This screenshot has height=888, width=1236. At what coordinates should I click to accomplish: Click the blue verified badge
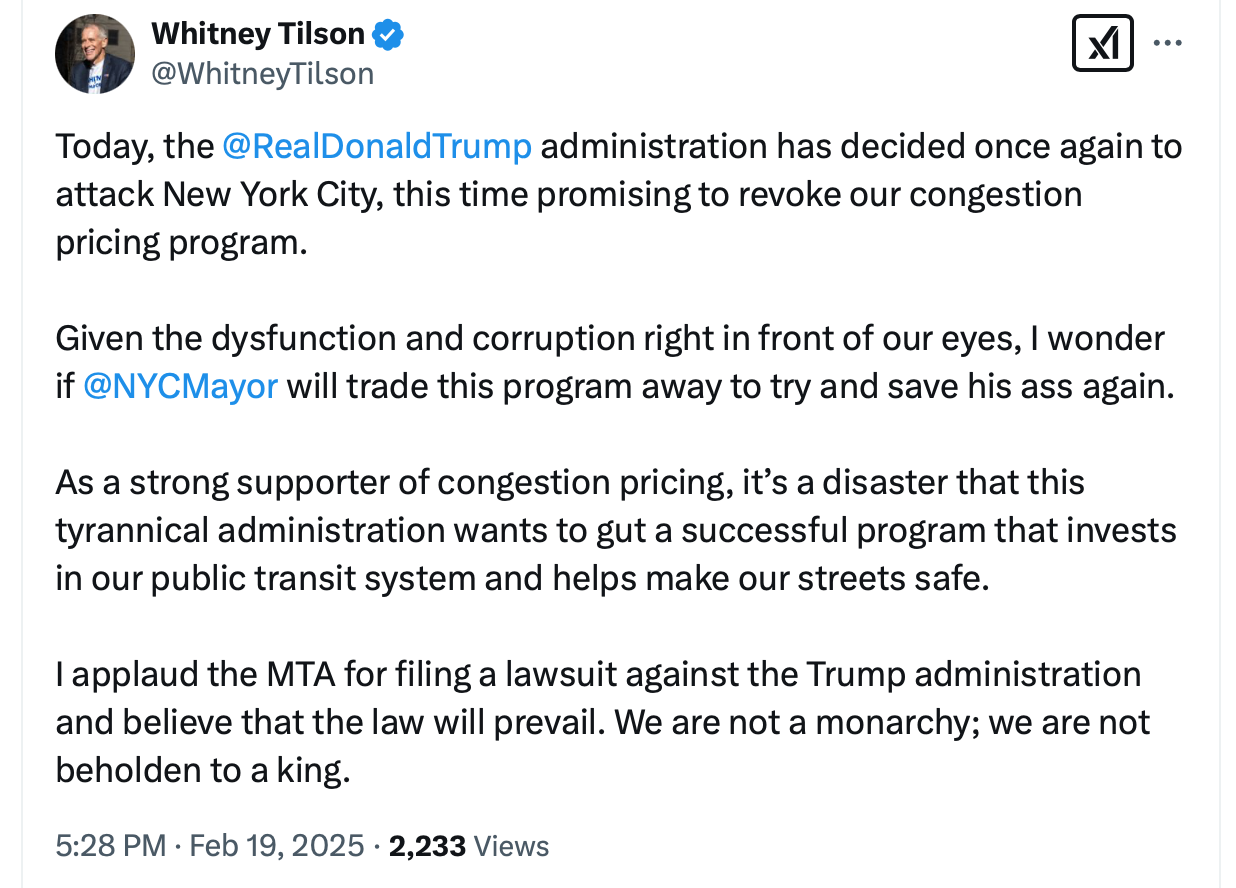pos(388,35)
